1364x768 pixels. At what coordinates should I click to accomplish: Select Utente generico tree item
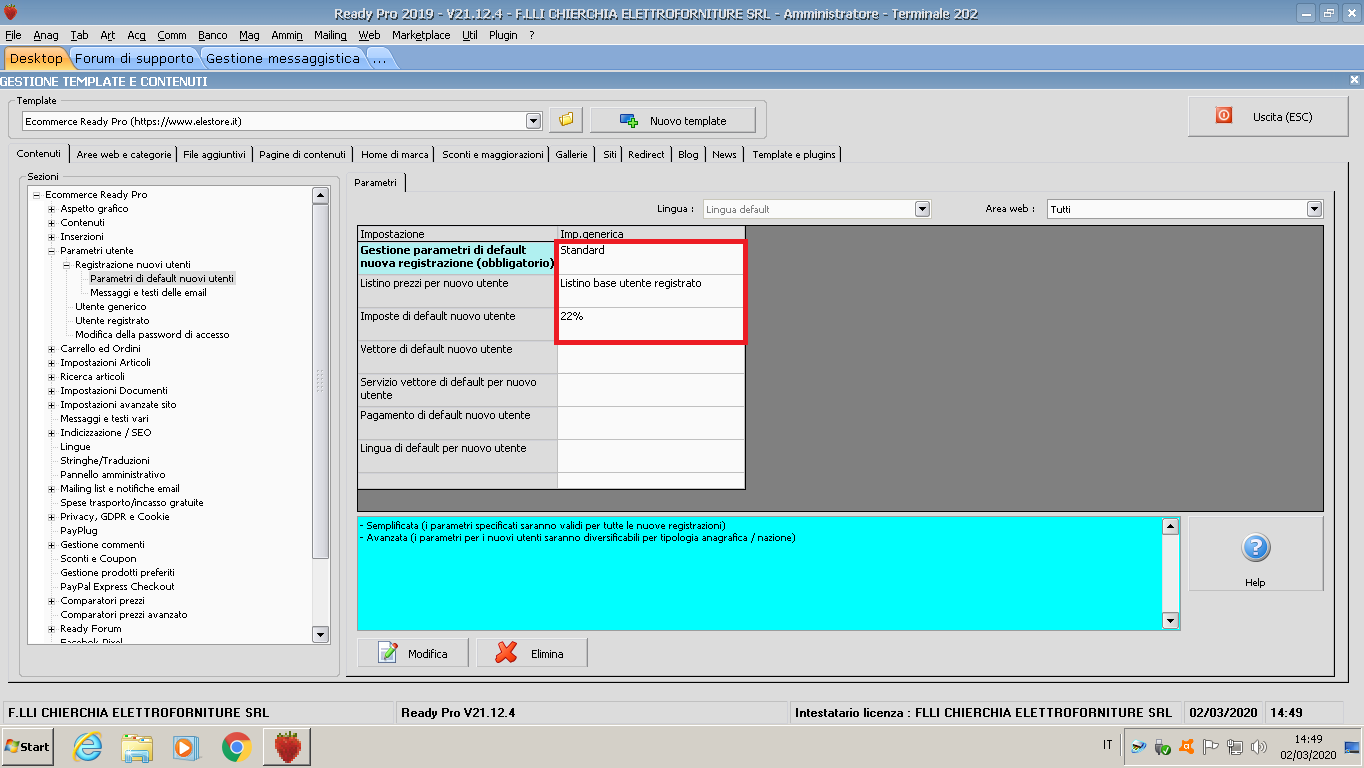pyautogui.click(x=110, y=307)
